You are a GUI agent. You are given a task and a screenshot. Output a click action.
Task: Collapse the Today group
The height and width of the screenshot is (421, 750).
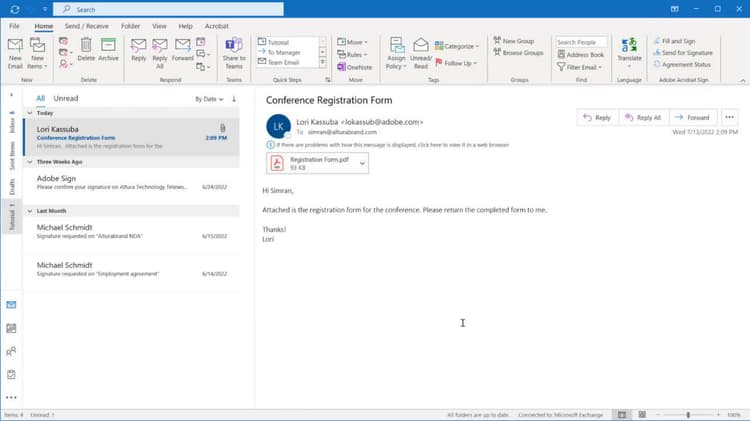[30, 113]
